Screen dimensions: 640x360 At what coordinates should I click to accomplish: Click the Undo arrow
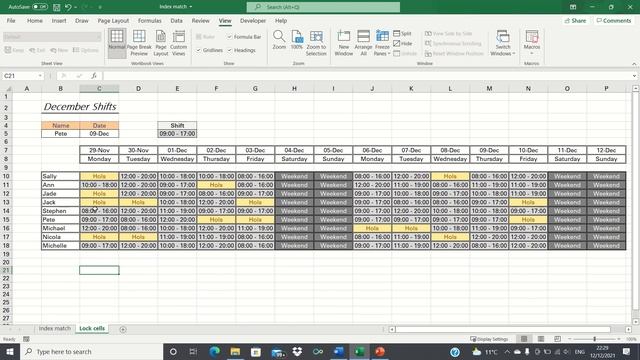tap(68, 7)
